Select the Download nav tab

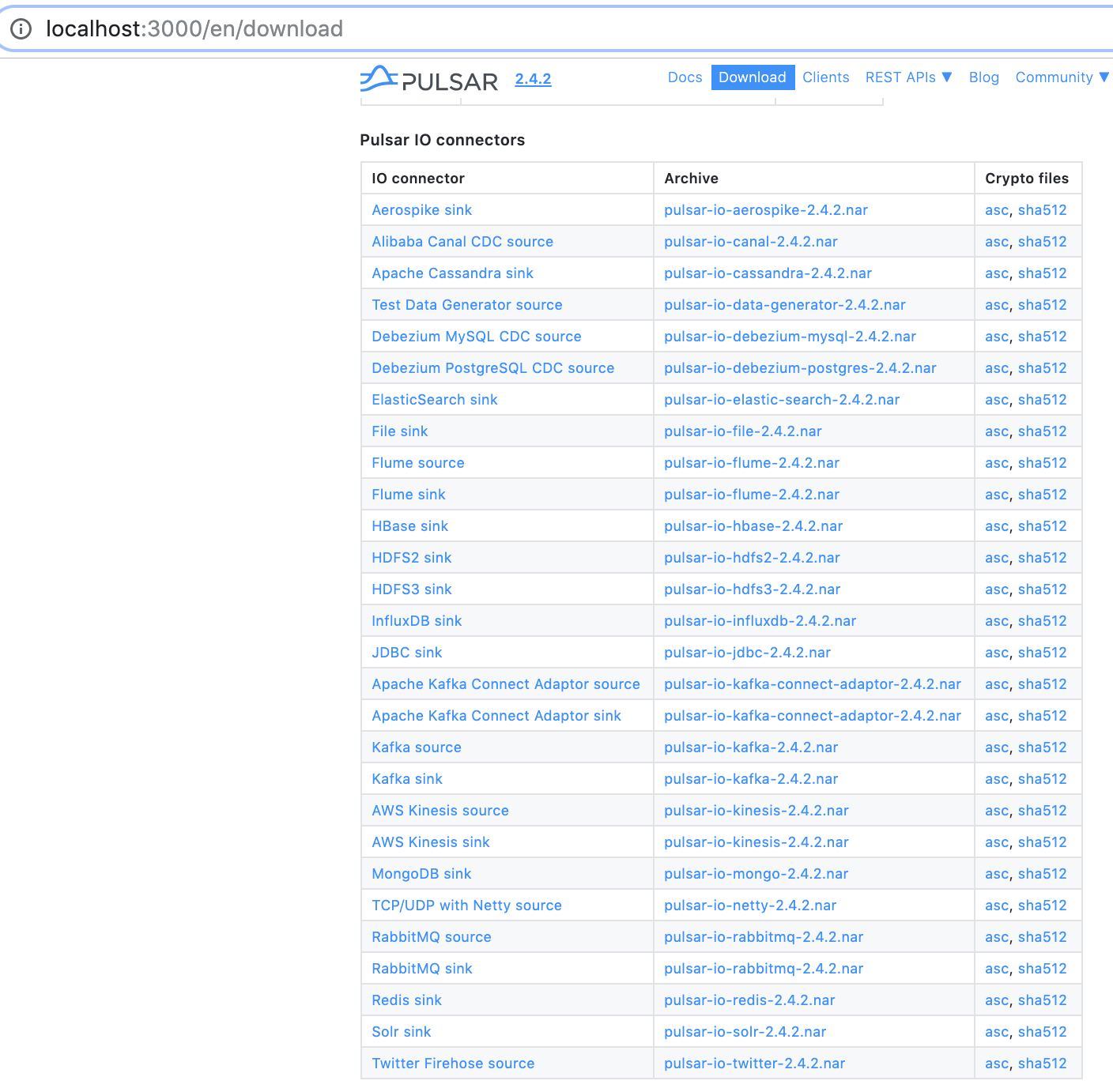point(753,77)
